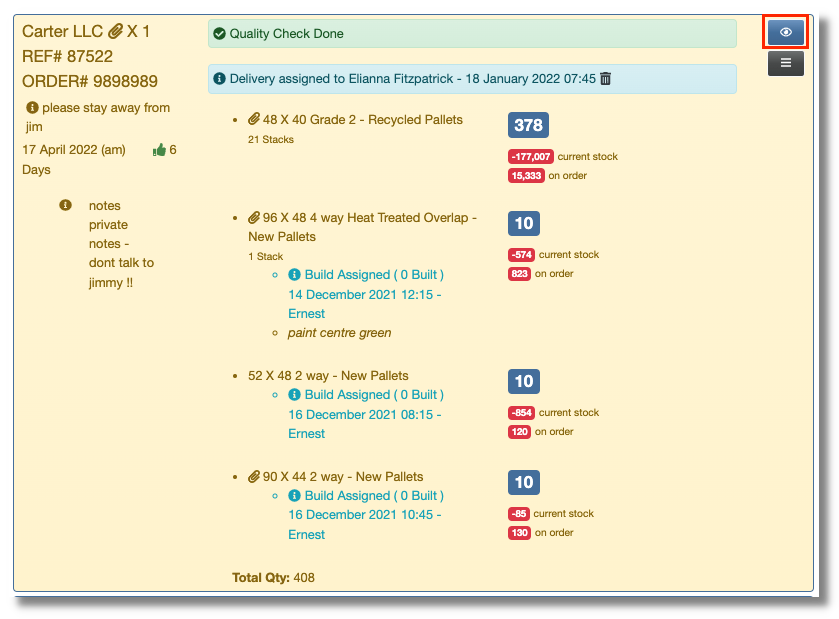The width and height of the screenshot is (839, 619).
Task: Click '21 Stacks' text
Action: (271, 140)
